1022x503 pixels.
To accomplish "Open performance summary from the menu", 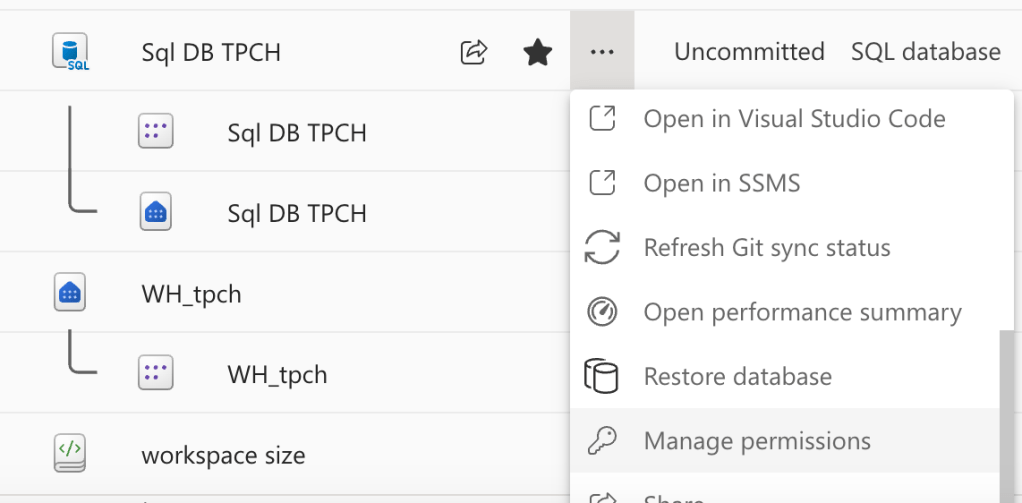I will [802, 312].
